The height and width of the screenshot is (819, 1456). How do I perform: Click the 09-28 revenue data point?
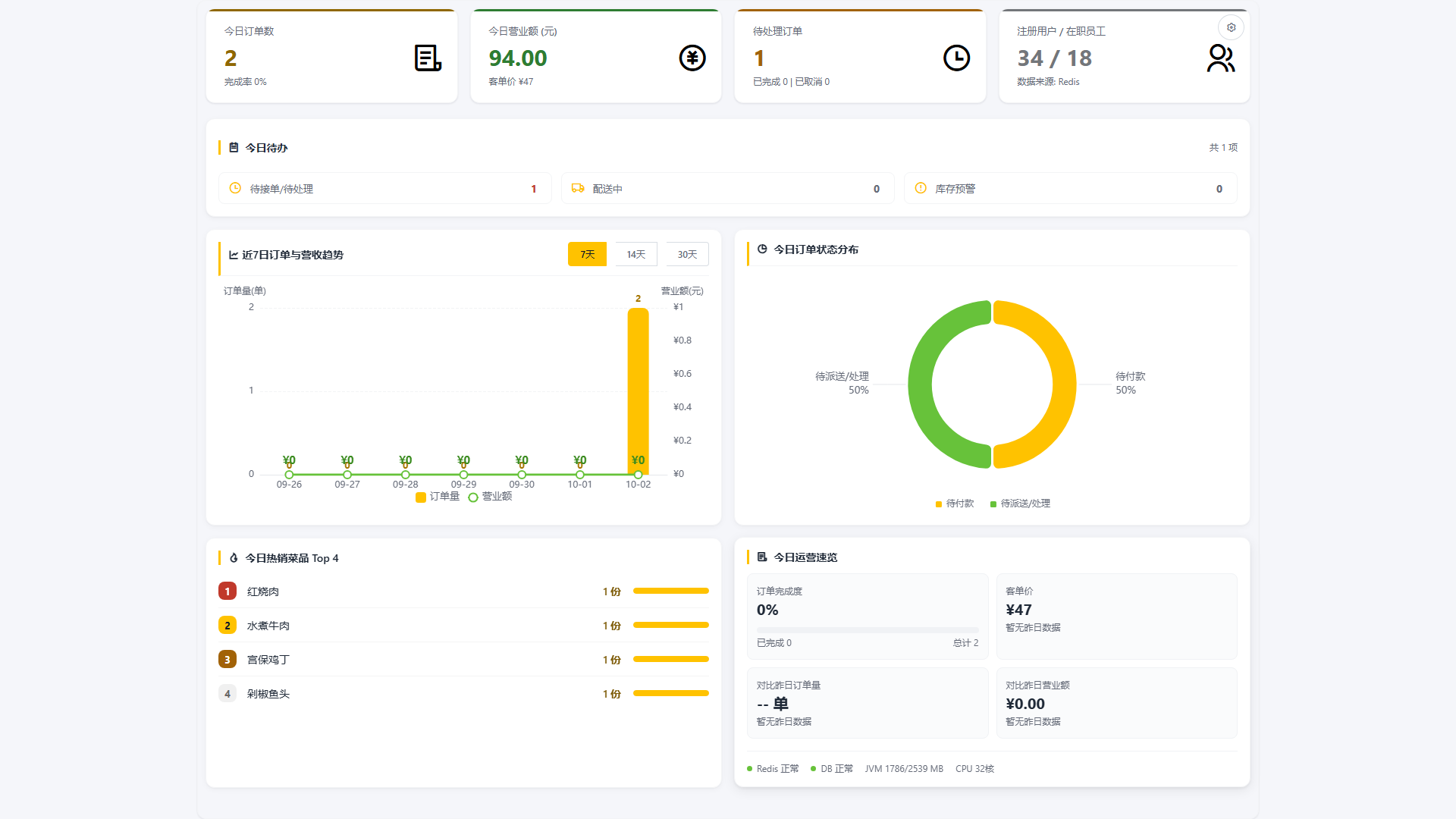click(x=405, y=475)
